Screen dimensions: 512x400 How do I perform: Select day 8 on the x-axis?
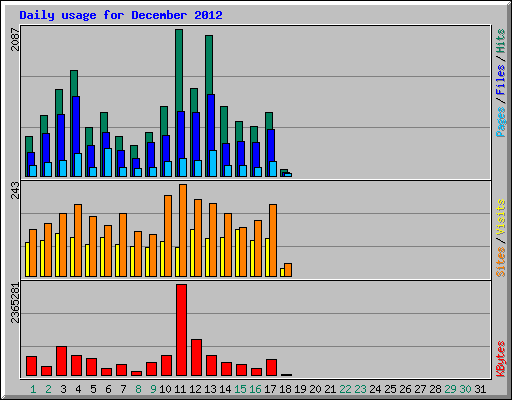click(138, 389)
